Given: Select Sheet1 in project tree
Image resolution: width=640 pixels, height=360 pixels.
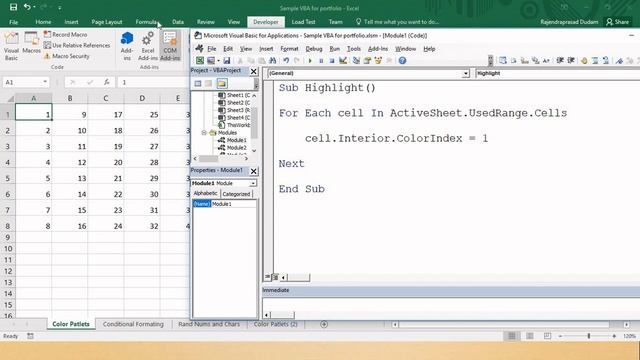Looking at the screenshot, I should click(x=234, y=95).
